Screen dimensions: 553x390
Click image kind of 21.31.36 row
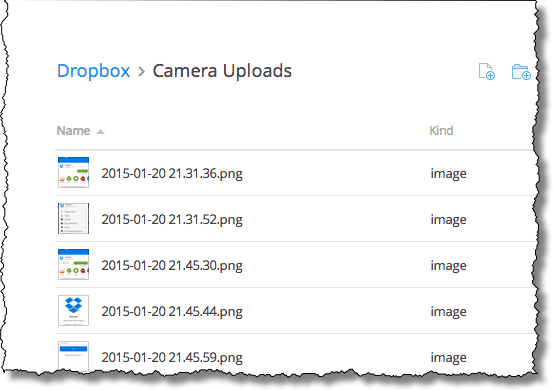tap(448, 173)
